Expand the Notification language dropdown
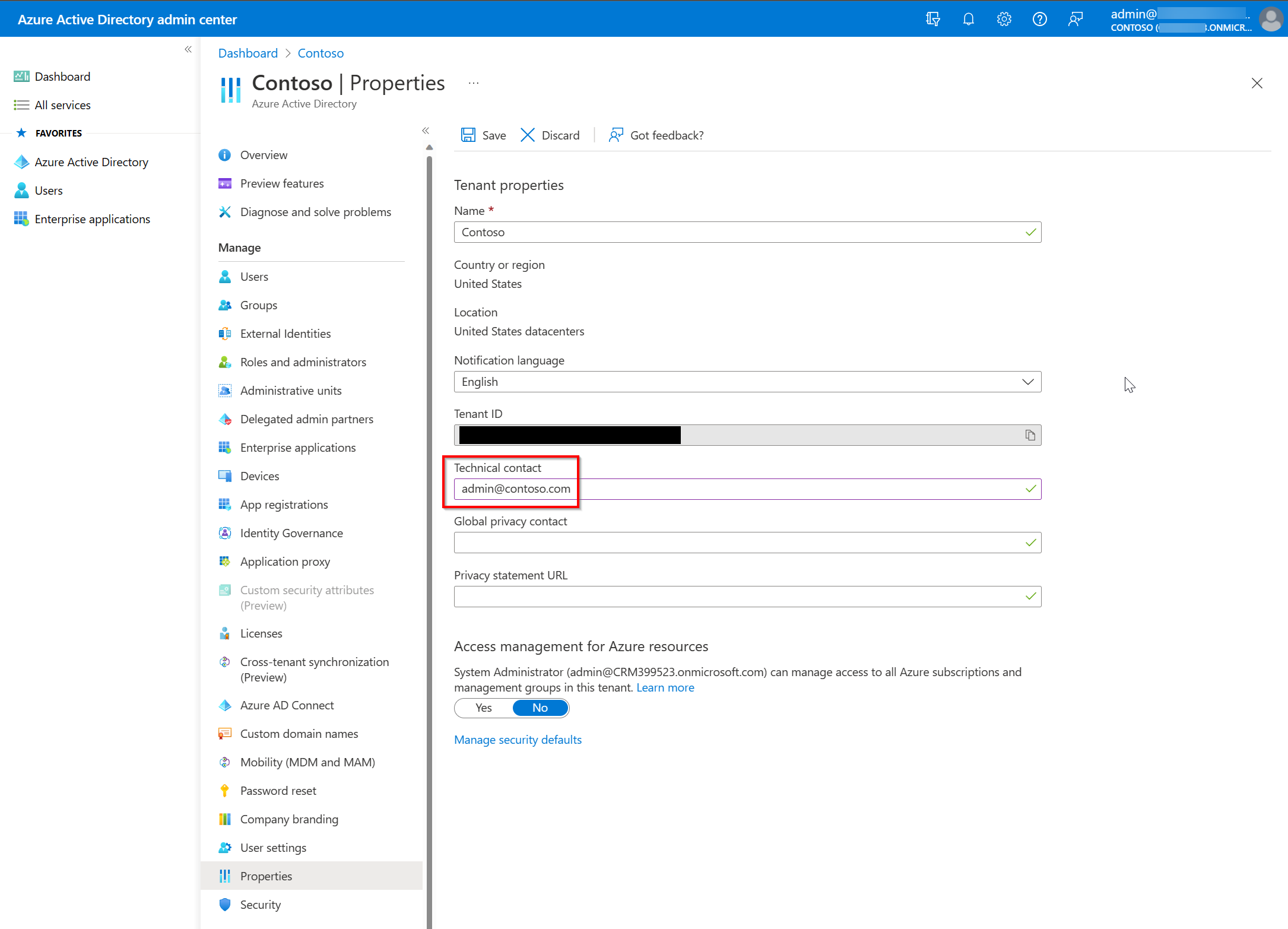The image size is (1288, 929). click(x=1028, y=381)
